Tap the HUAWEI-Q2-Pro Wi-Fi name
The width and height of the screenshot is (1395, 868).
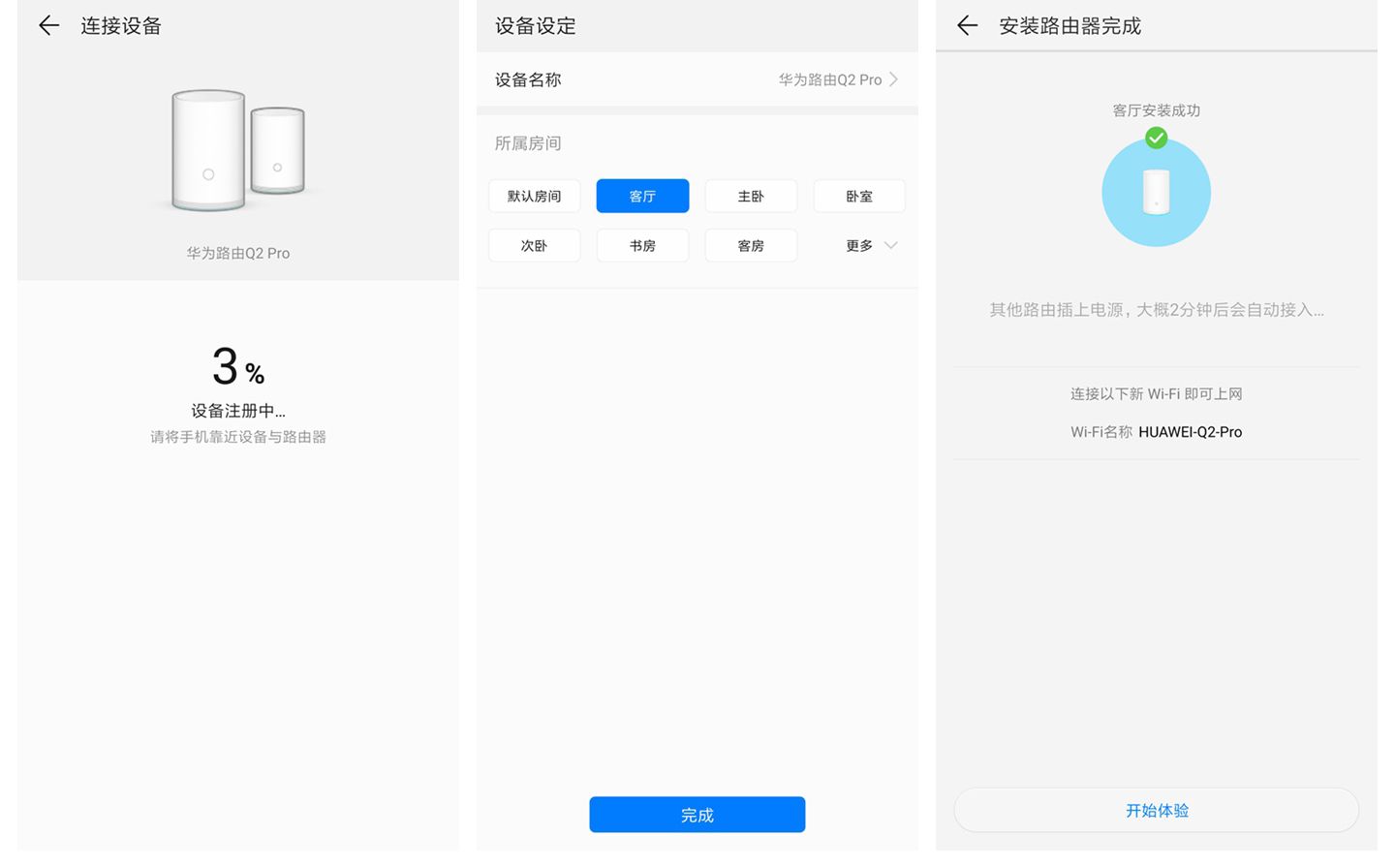pos(1190,432)
